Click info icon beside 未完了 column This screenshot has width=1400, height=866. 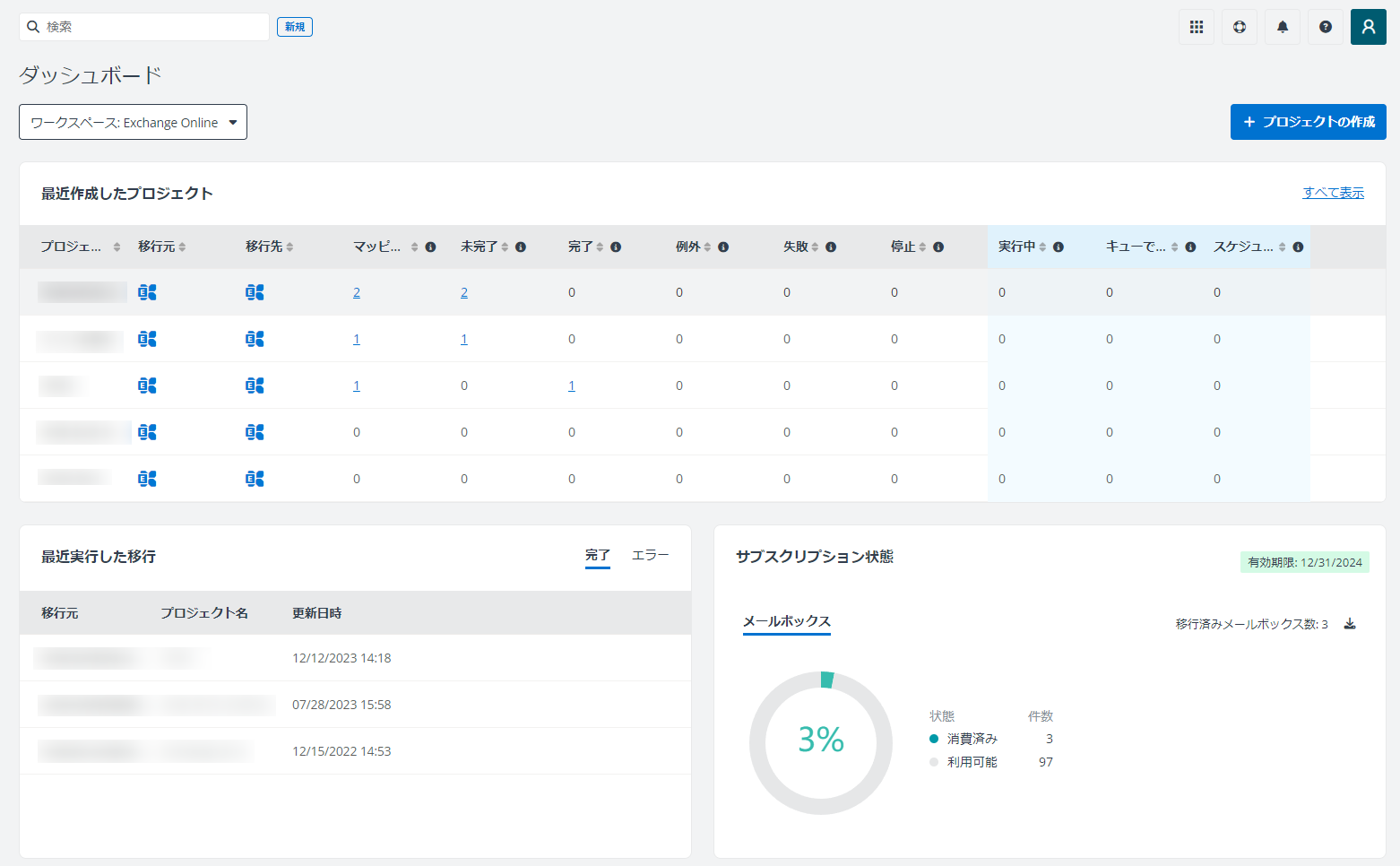point(521,247)
